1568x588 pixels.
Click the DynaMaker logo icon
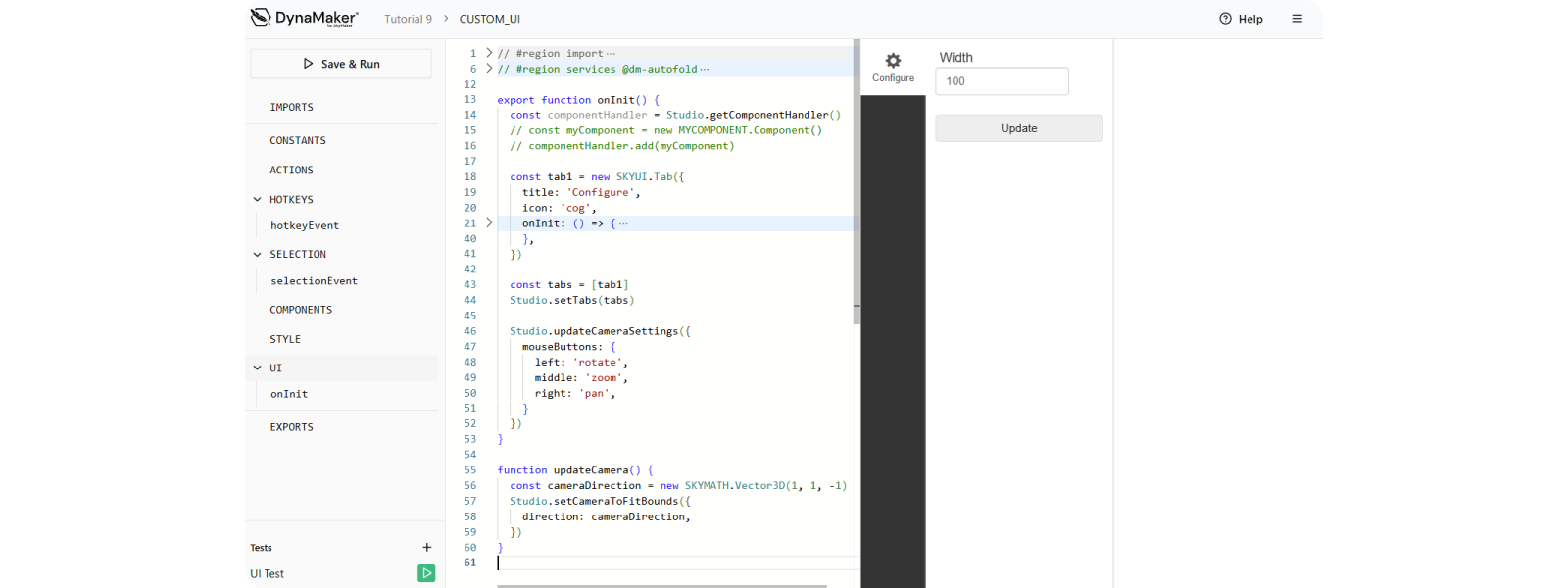coord(261,17)
